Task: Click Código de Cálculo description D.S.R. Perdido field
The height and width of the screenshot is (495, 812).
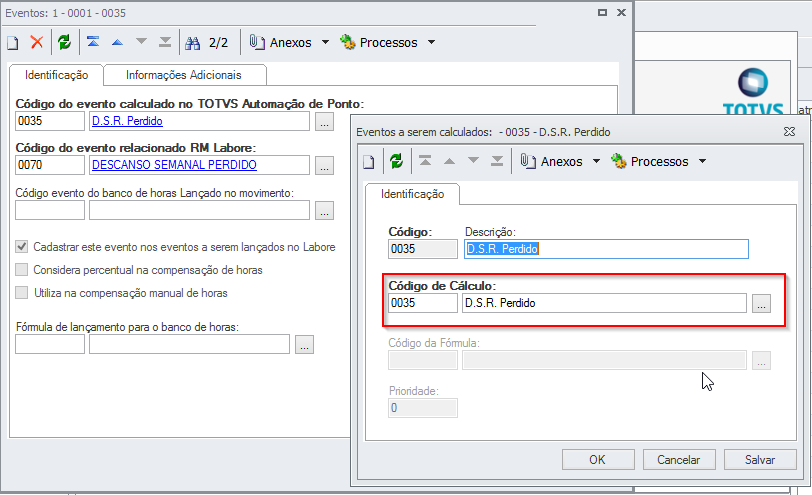Action: [x=604, y=303]
